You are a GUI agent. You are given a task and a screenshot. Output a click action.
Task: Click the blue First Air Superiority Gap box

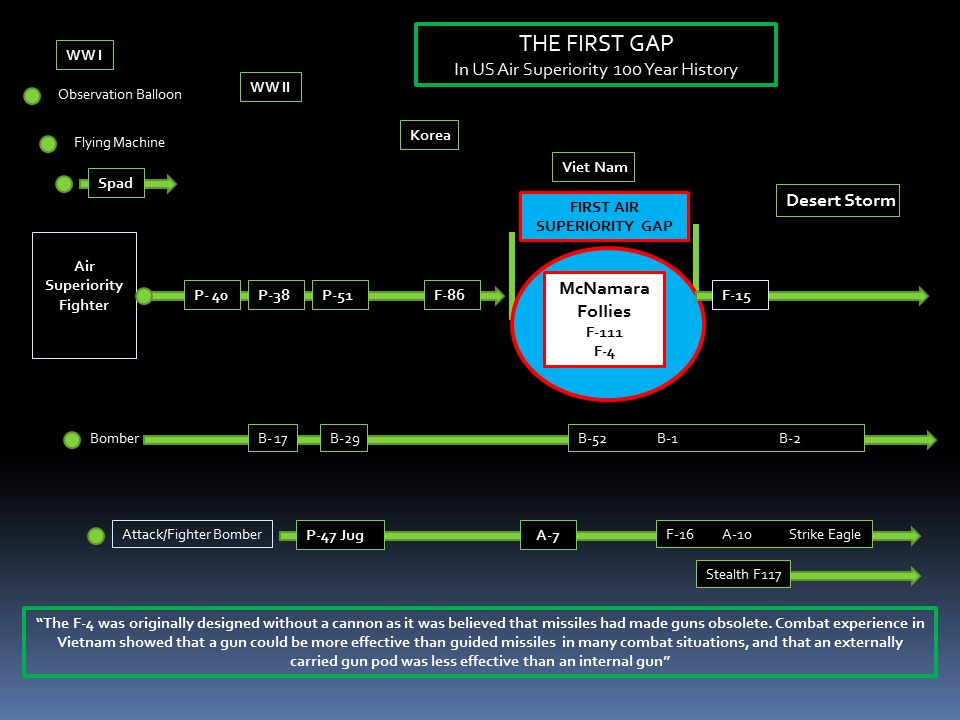604,217
